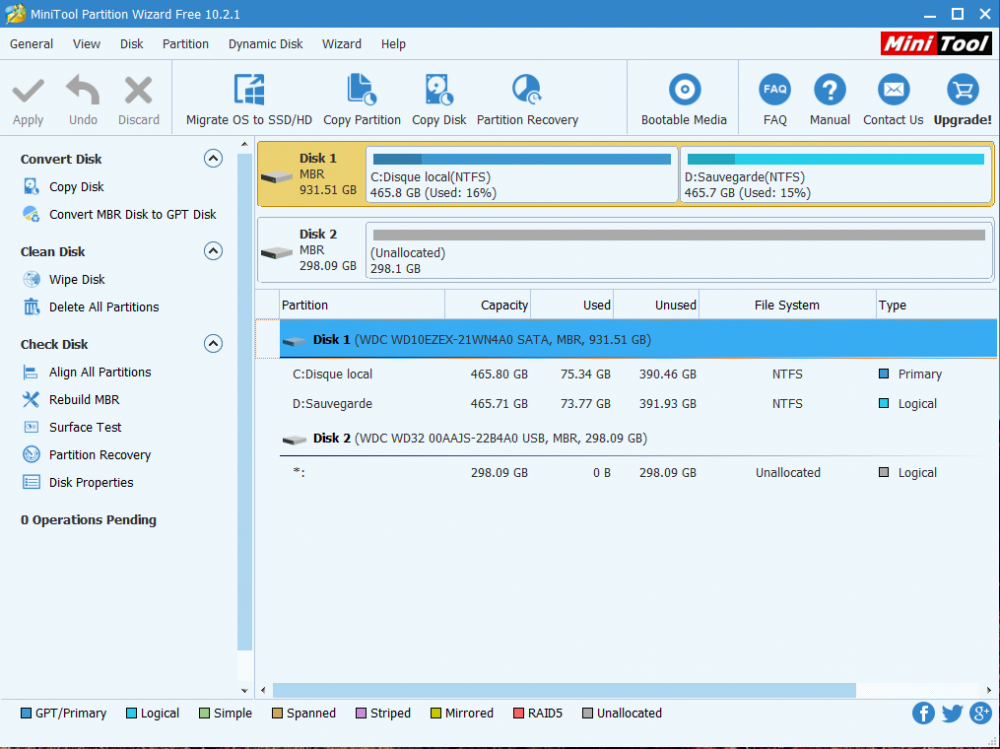The width and height of the screenshot is (1000, 749).
Task: Click the Migrate OS to SSD/HD icon
Action: pos(249,90)
